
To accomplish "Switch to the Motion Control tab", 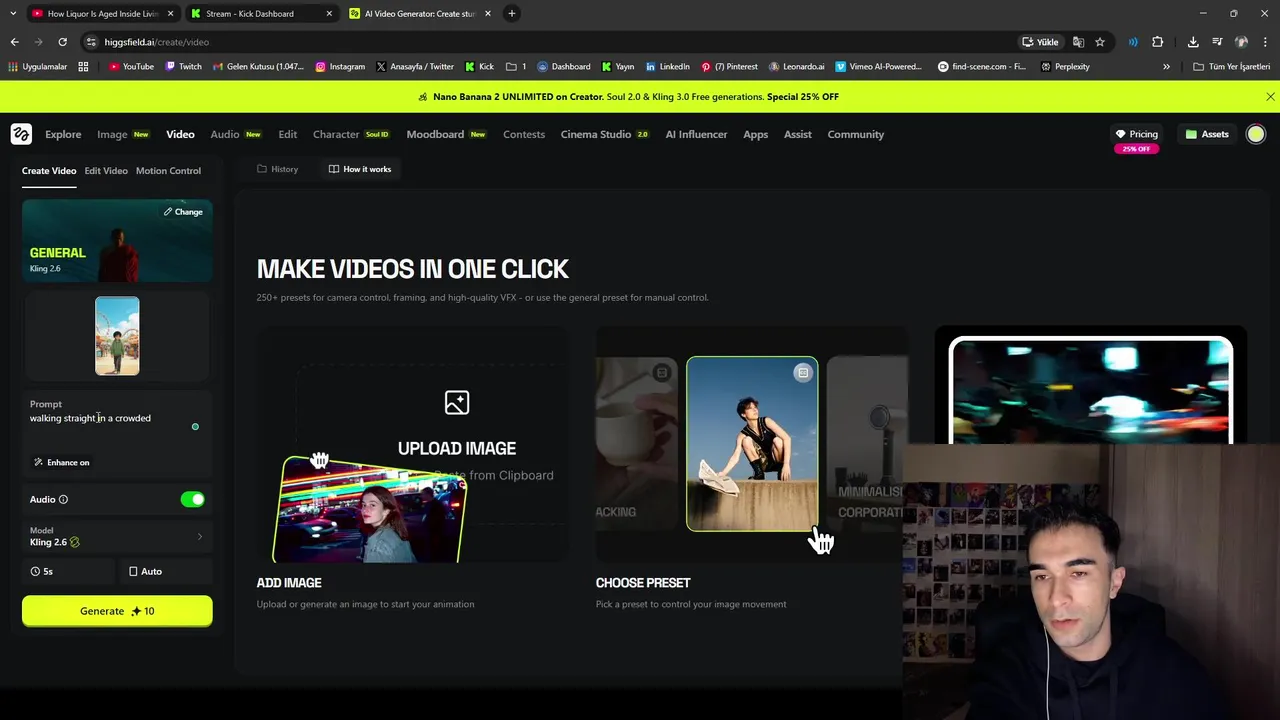I will tap(168, 171).
